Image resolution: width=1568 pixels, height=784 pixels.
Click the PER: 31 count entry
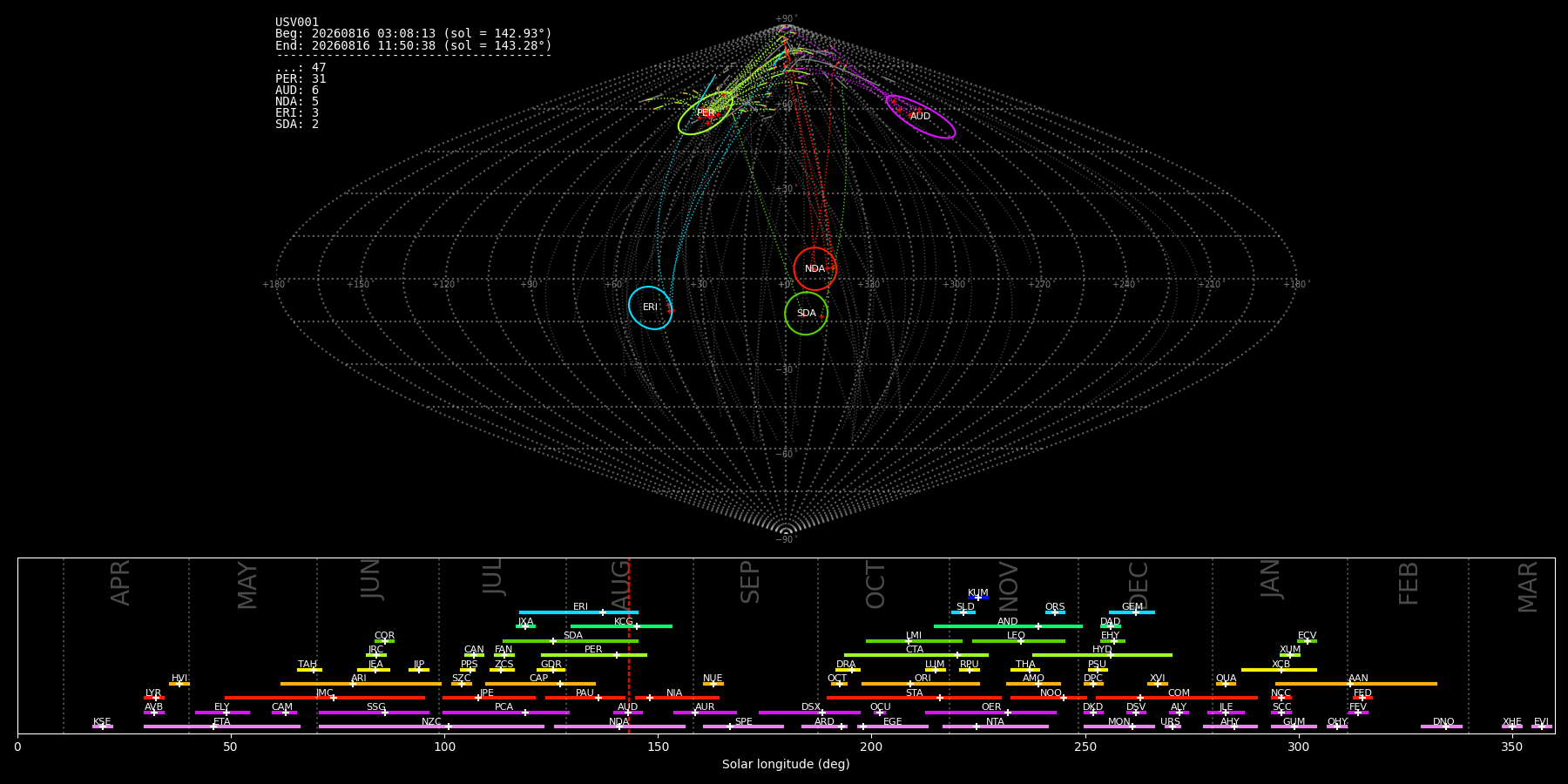tap(301, 79)
